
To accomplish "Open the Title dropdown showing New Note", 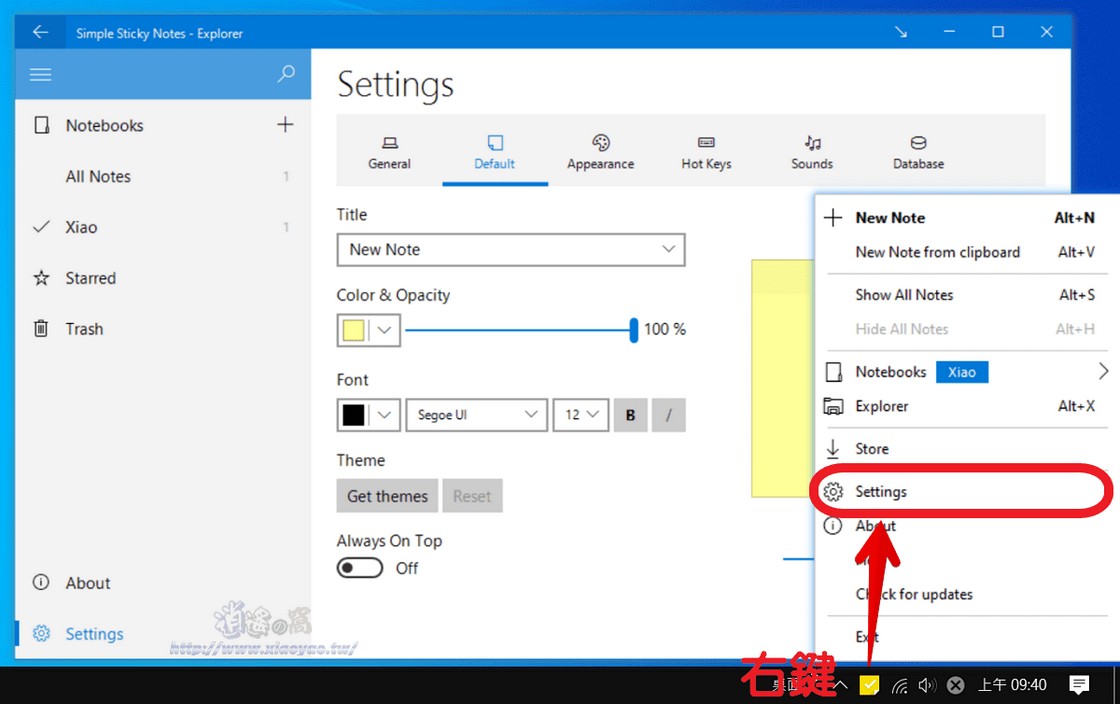I will [x=511, y=250].
